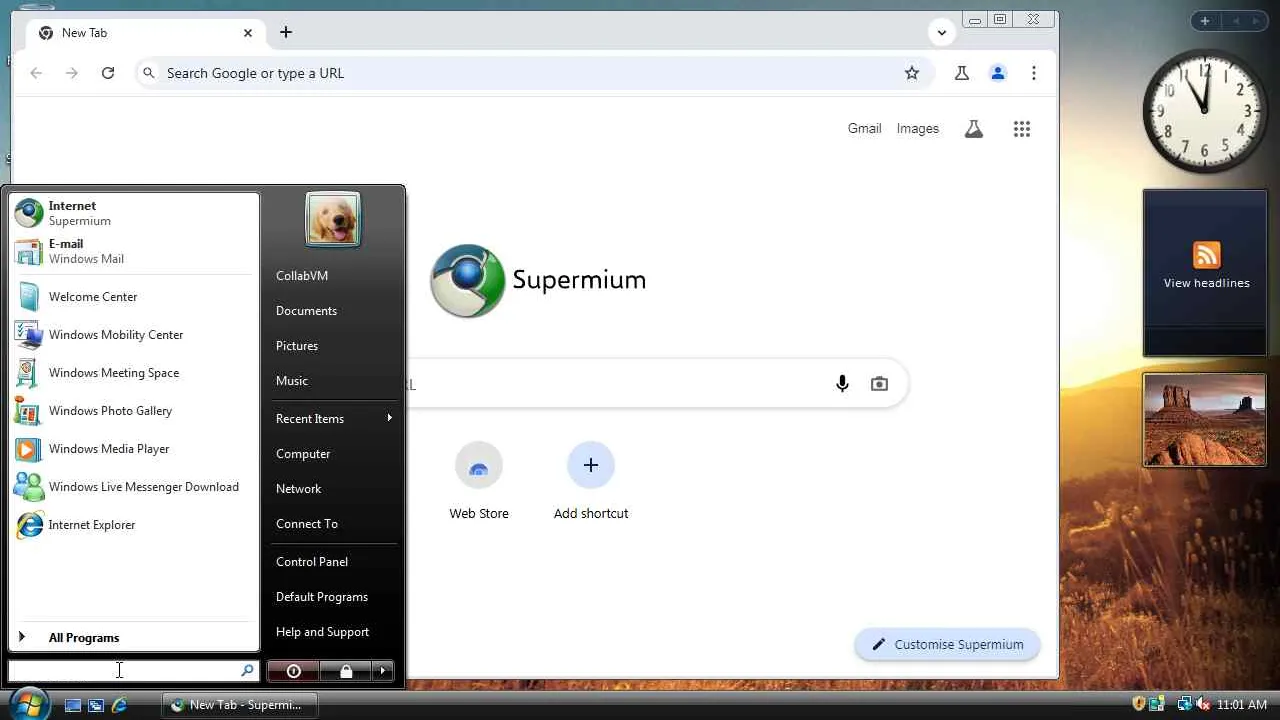The image size is (1280, 720).
Task: Bookmark this tab with the star icon
Action: click(x=912, y=73)
